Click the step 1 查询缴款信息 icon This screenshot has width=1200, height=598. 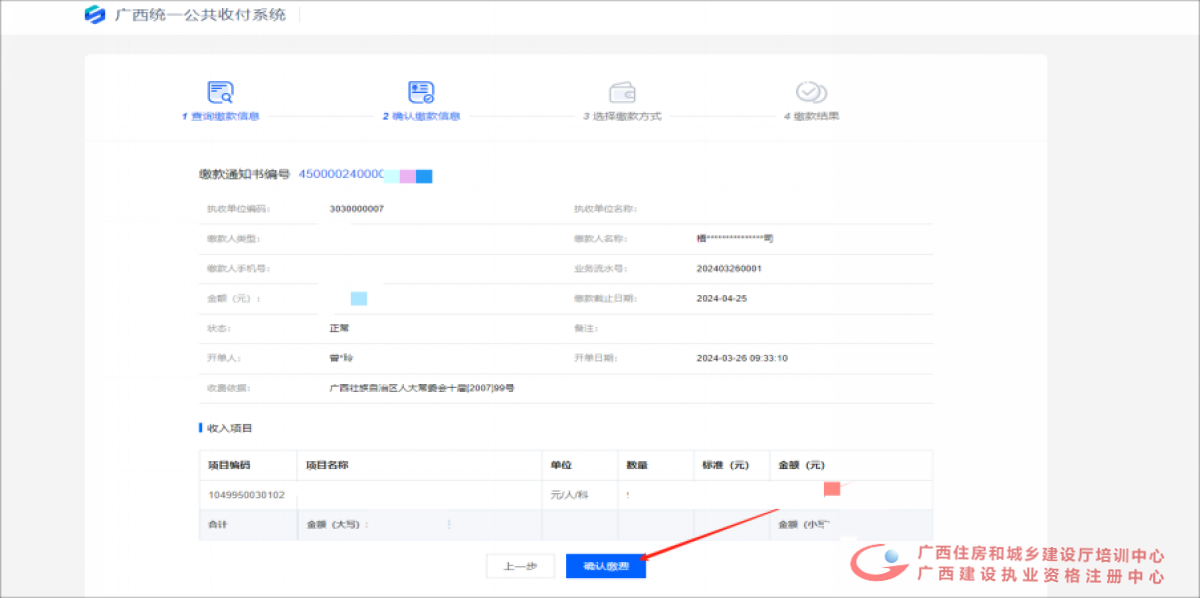[220, 93]
